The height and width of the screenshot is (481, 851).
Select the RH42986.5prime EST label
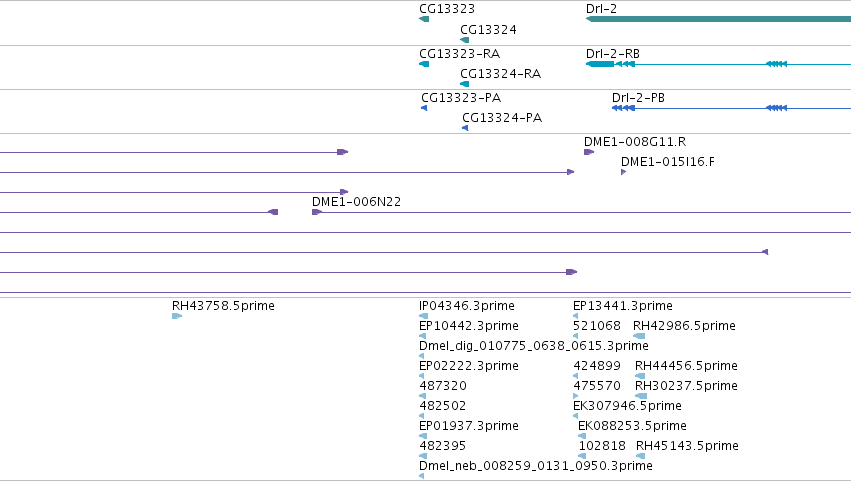click(x=684, y=326)
